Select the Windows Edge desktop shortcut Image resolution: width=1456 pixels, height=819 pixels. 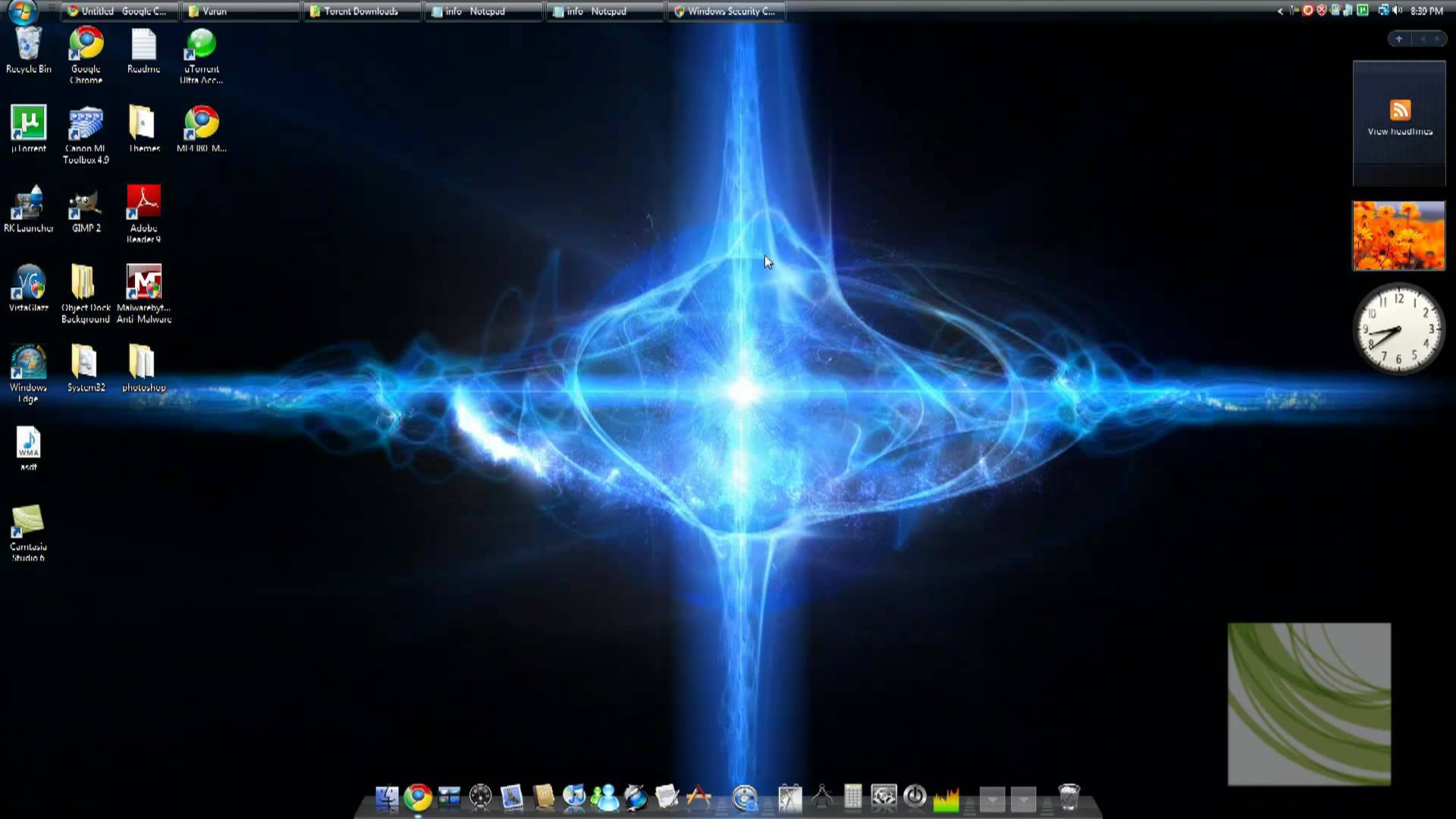tap(29, 374)
